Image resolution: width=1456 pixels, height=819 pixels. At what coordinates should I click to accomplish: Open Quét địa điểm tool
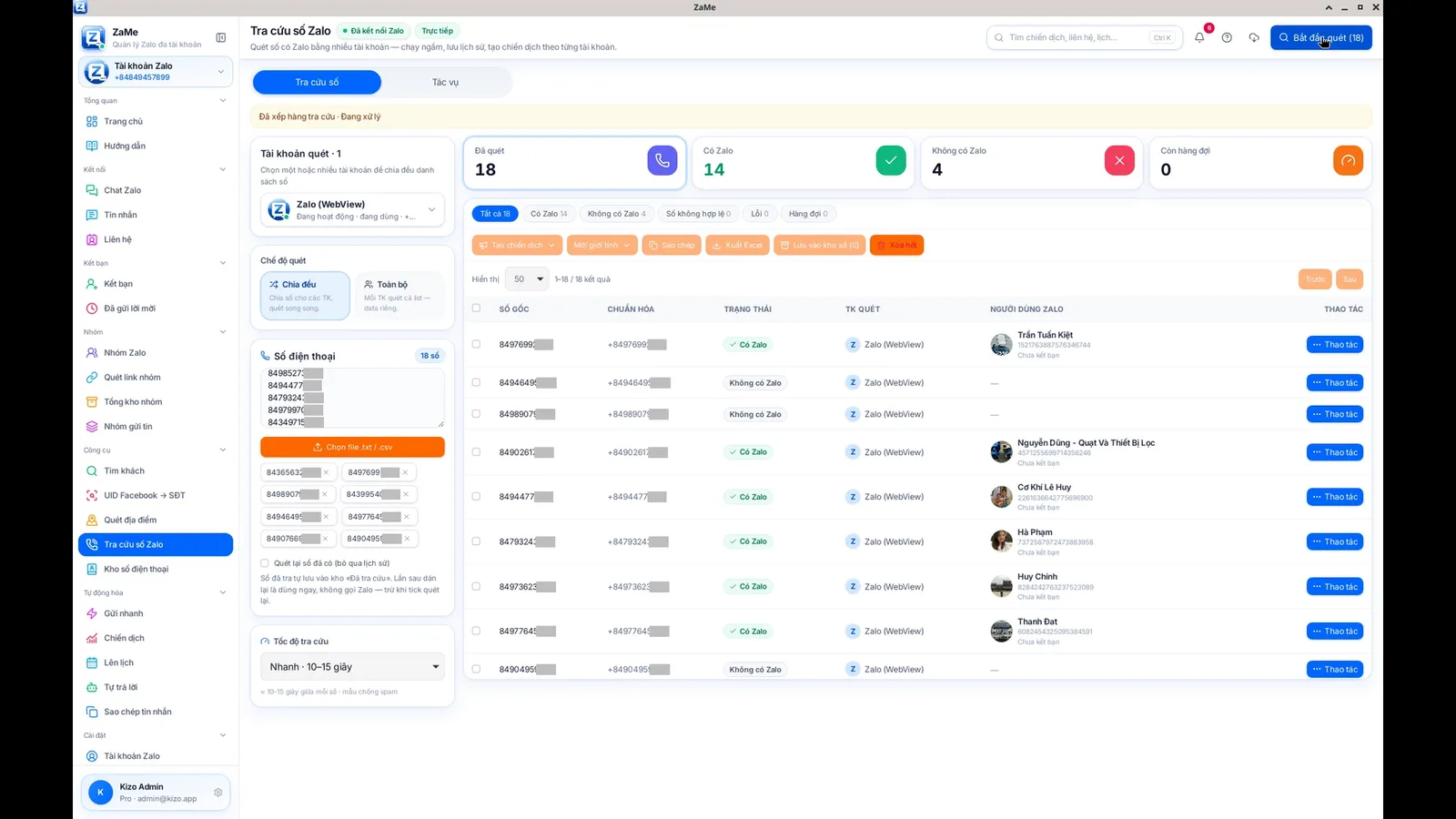[x=156, y=520]
